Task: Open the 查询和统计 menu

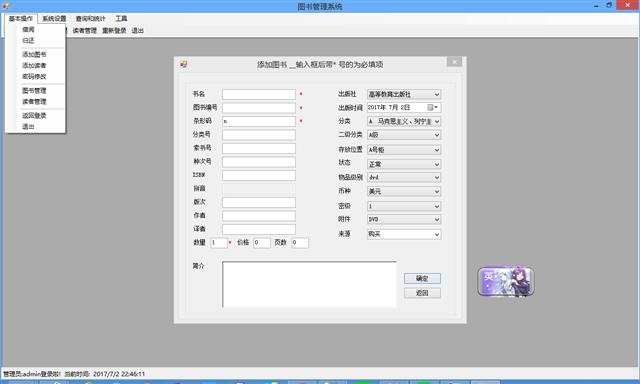Action: pos(90,19)
